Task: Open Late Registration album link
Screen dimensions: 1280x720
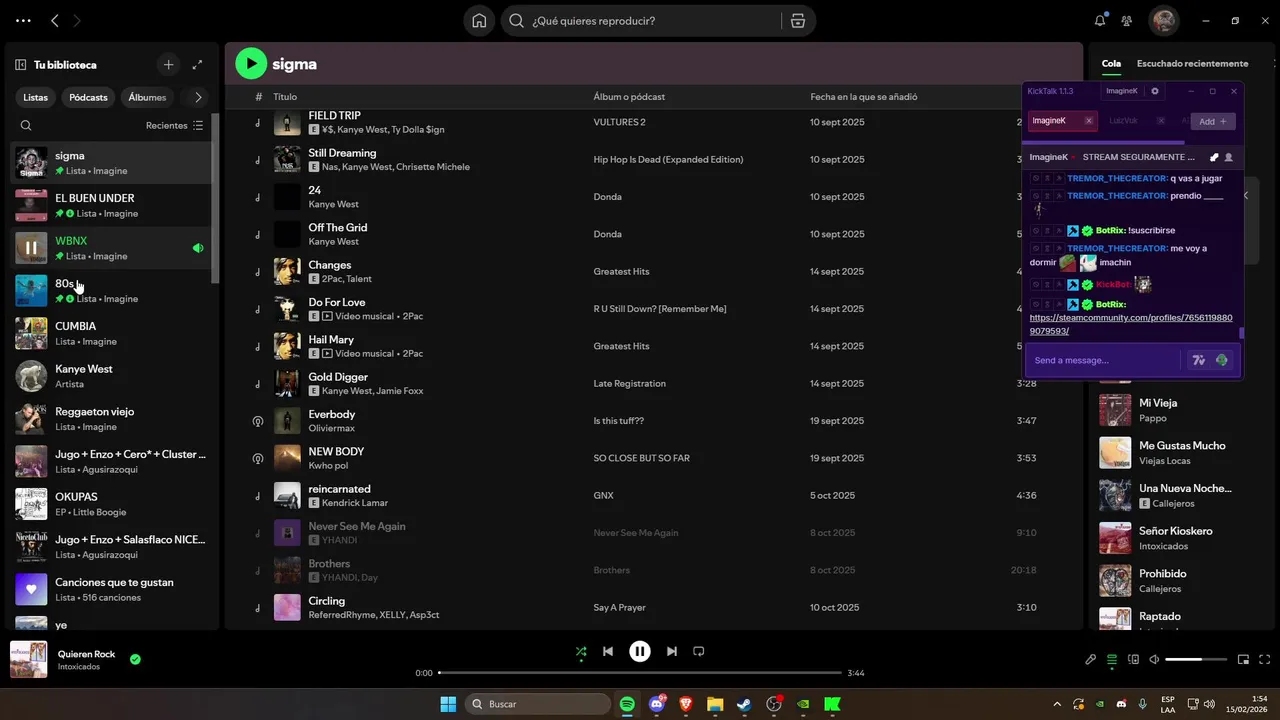Action: coord(629,384)
